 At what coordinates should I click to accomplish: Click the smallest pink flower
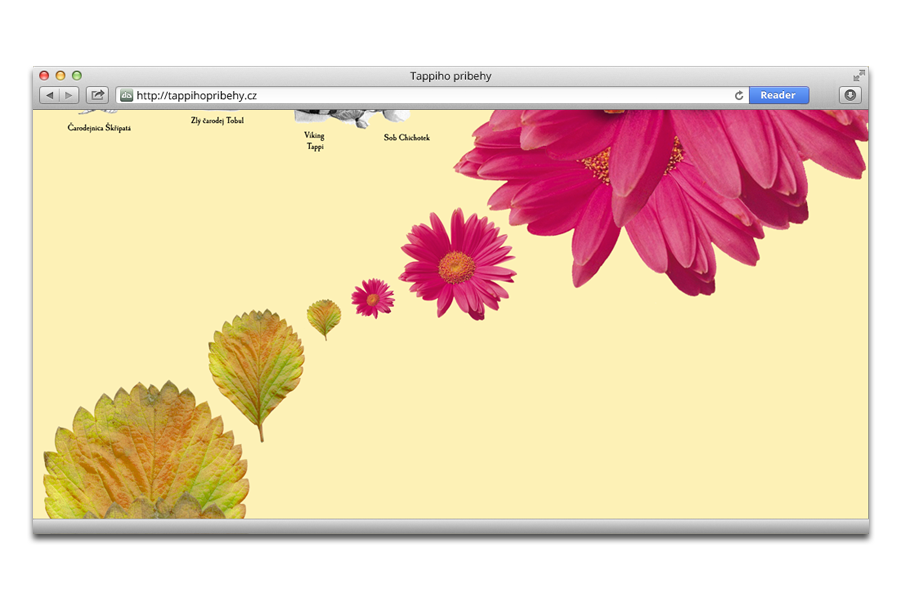click(372, 298)
